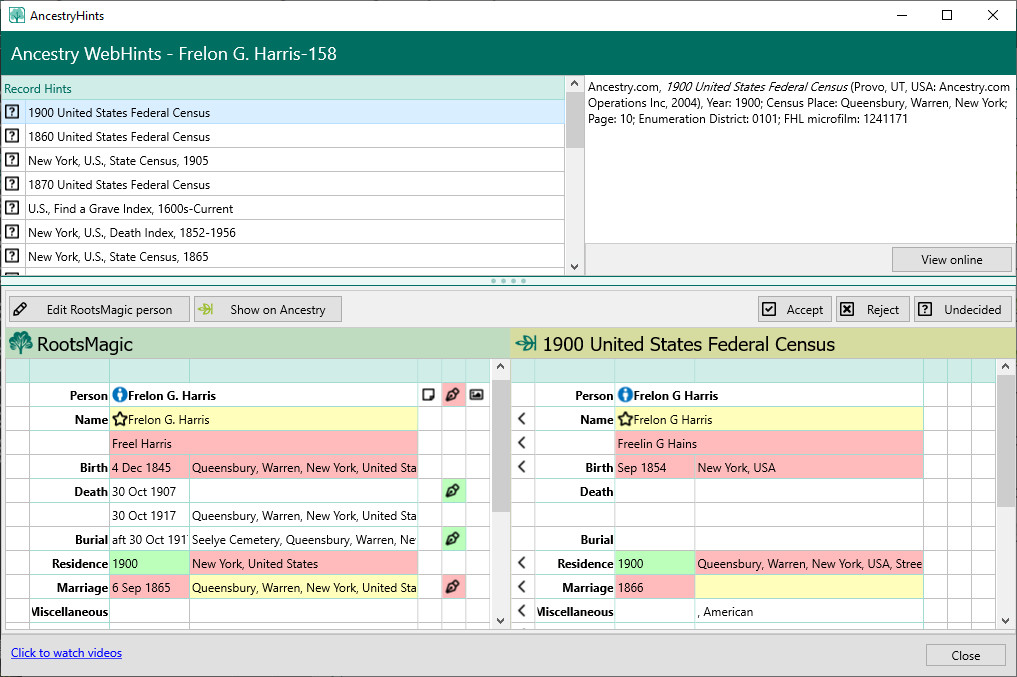Open the note icon for Frelon G. Harris
1017x677 pixels.
point(429,395)
